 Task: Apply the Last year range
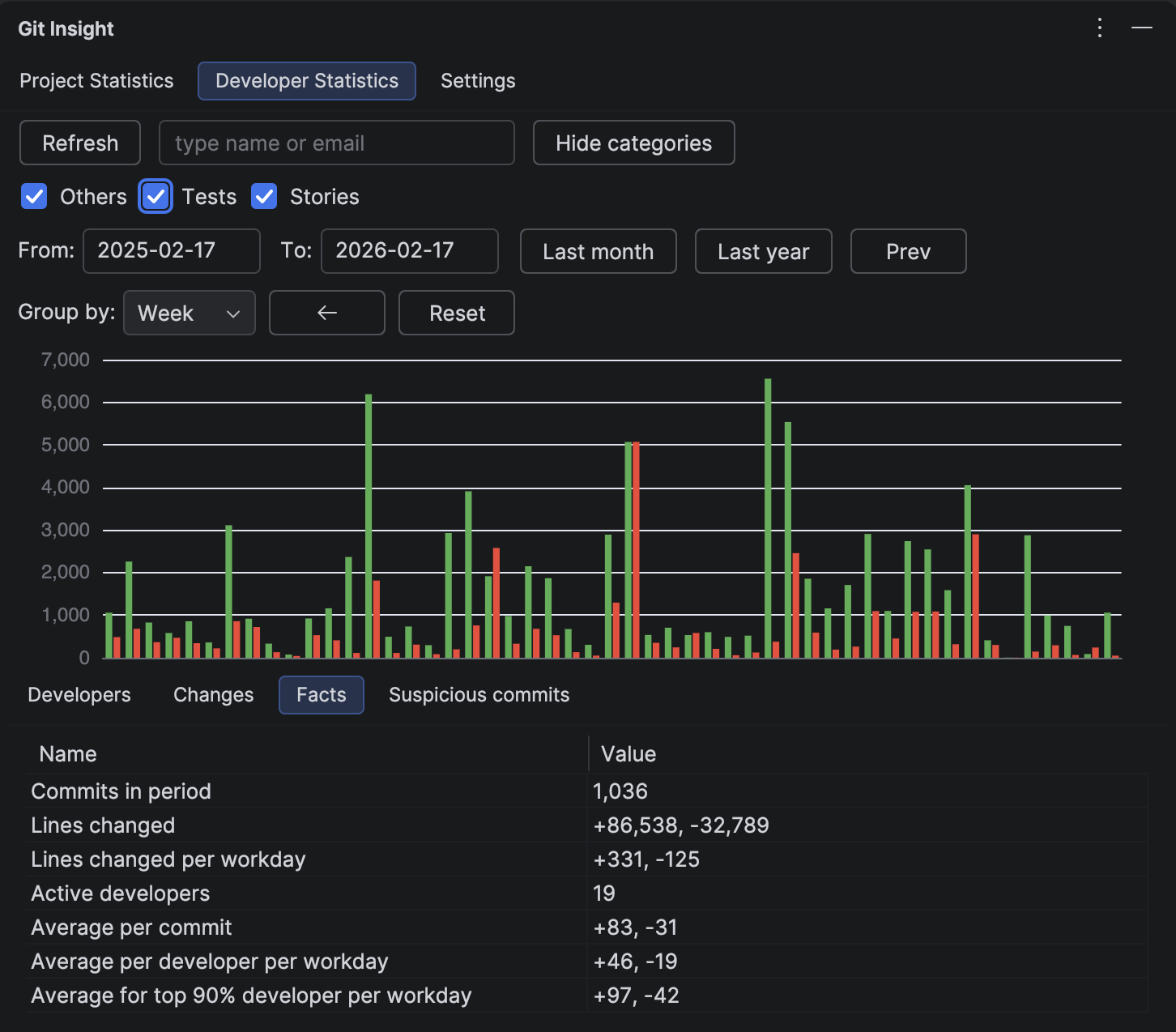[762, 251]
